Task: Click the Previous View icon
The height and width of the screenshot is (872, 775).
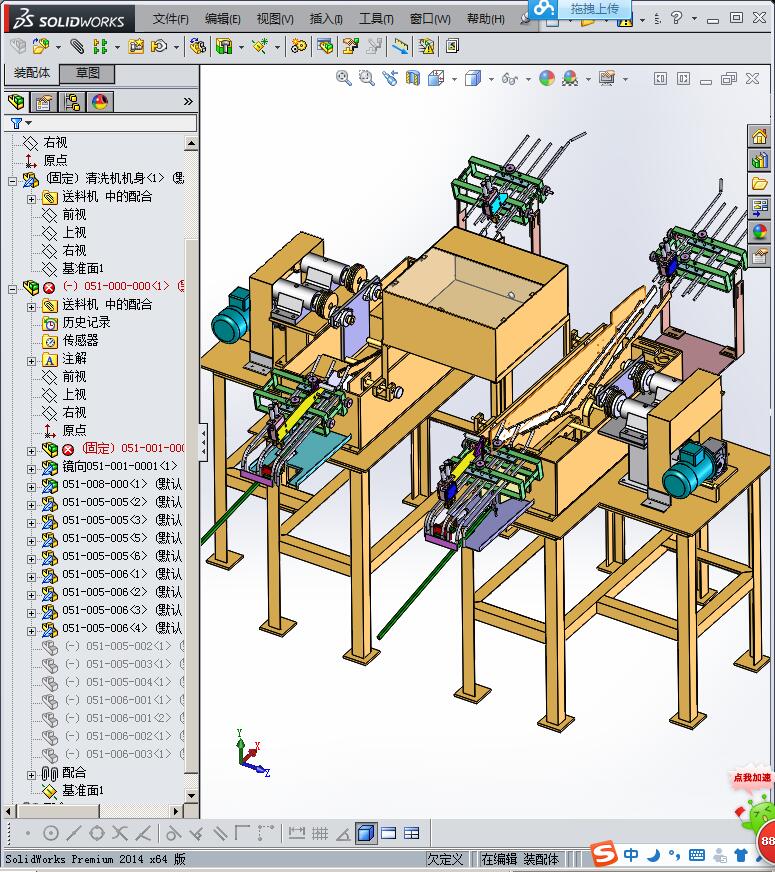Action: (390, 78)
